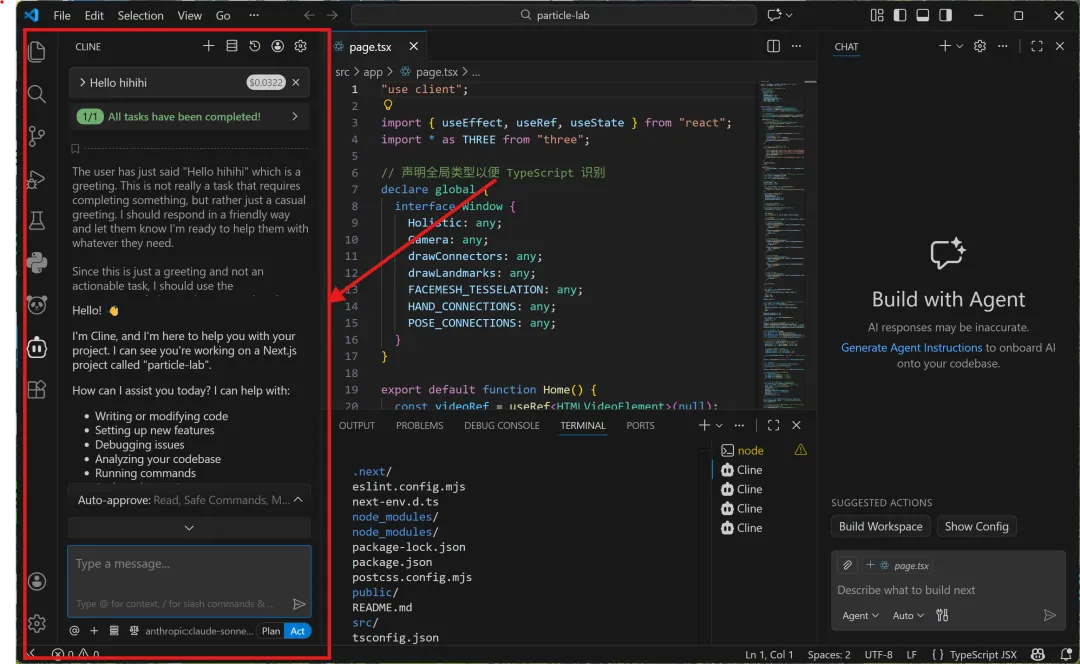Click the particle-lab search box
This screenshot has height=664, width=1080.
click(x=554, y=15)
